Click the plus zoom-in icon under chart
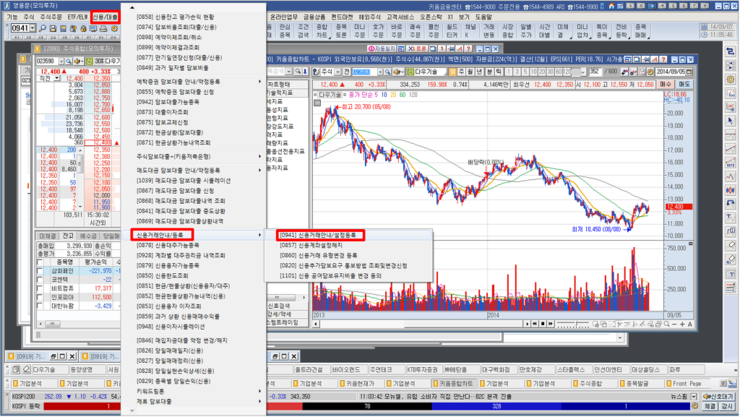 tap(682, 324)
